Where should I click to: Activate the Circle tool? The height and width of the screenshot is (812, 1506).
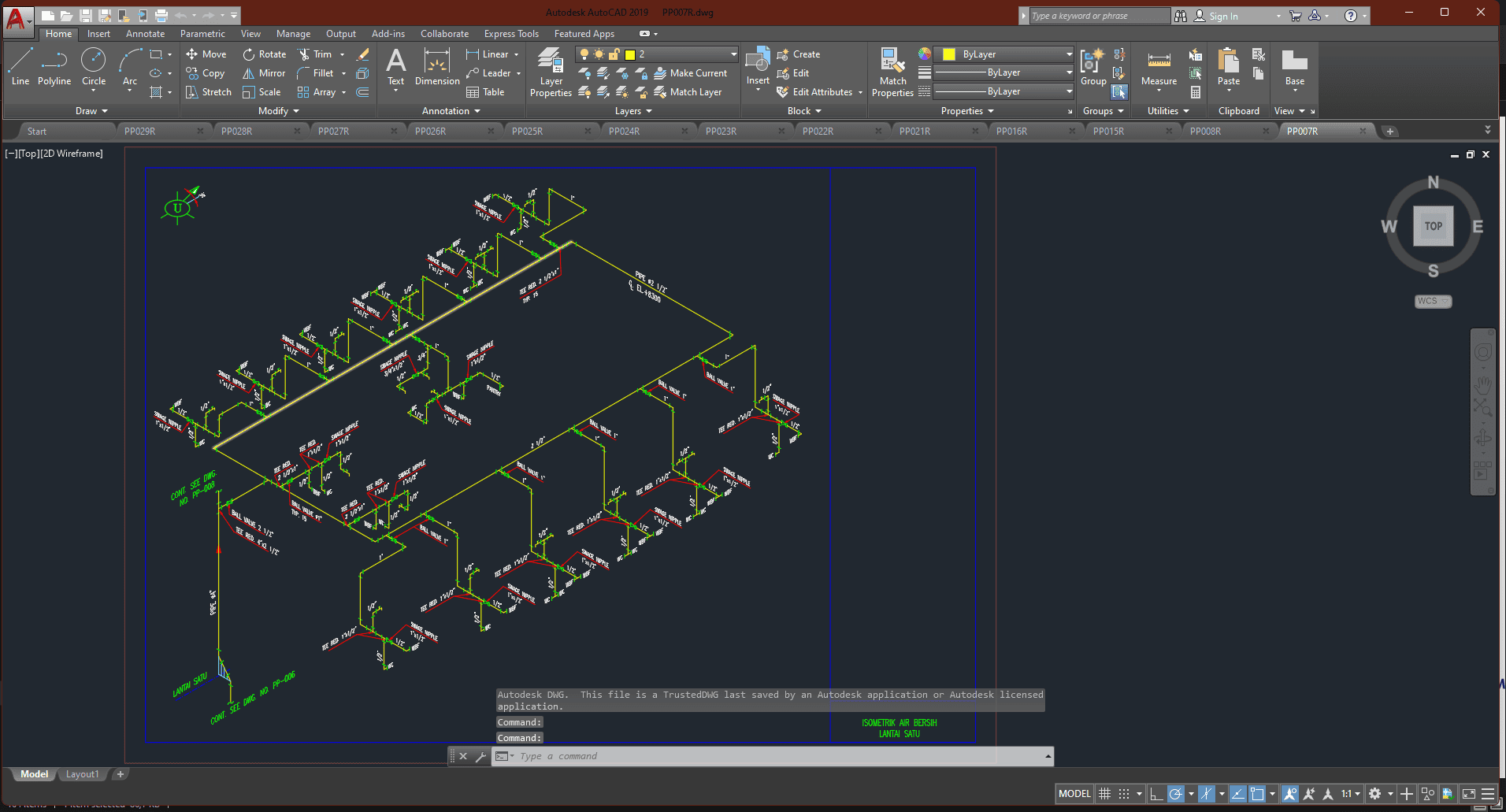tap(94, 66)
